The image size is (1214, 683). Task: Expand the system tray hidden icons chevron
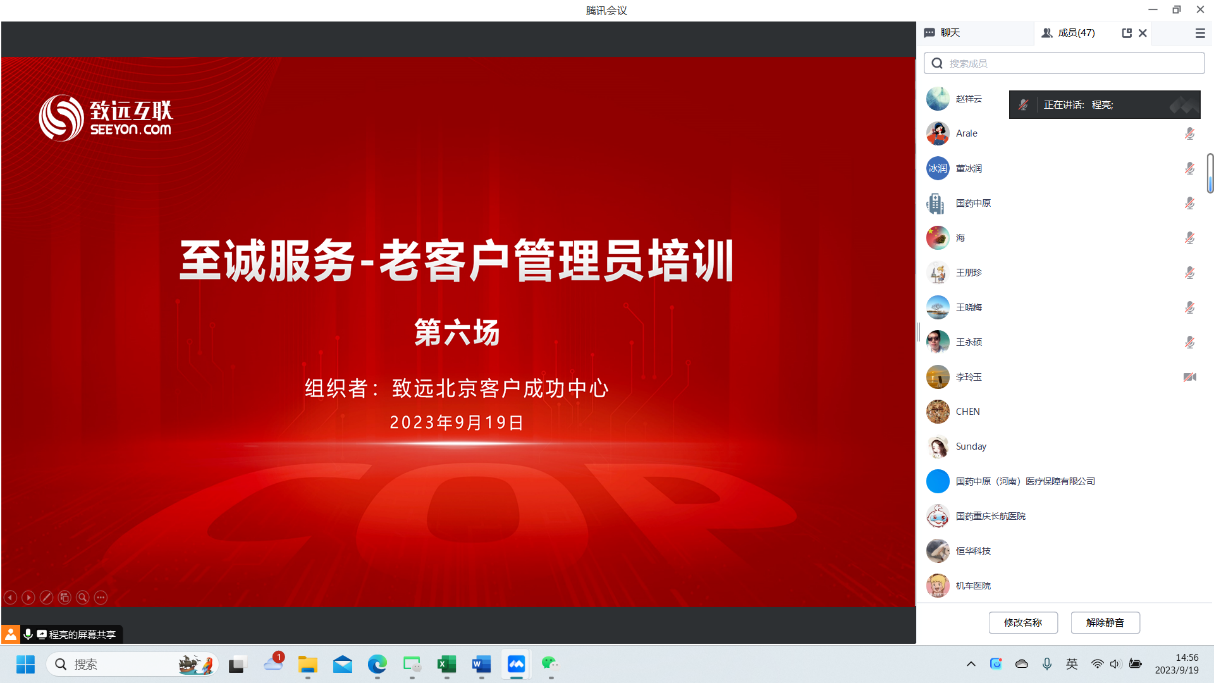970,664
